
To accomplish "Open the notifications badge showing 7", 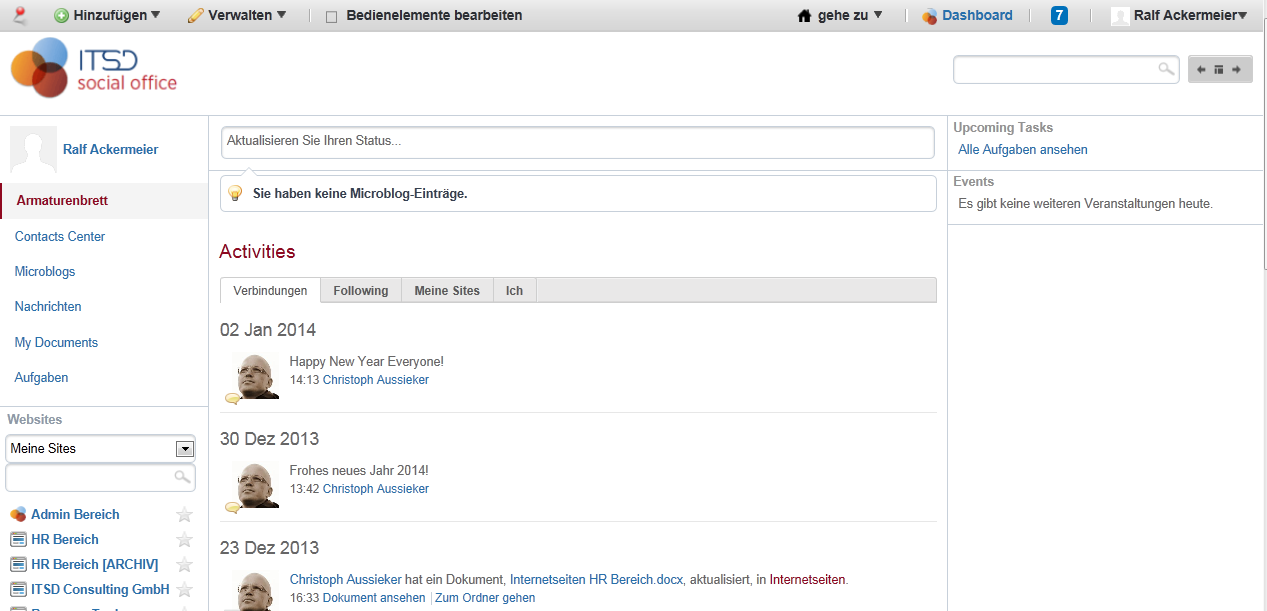I will pyautogui.click(x=1059, y=15).
